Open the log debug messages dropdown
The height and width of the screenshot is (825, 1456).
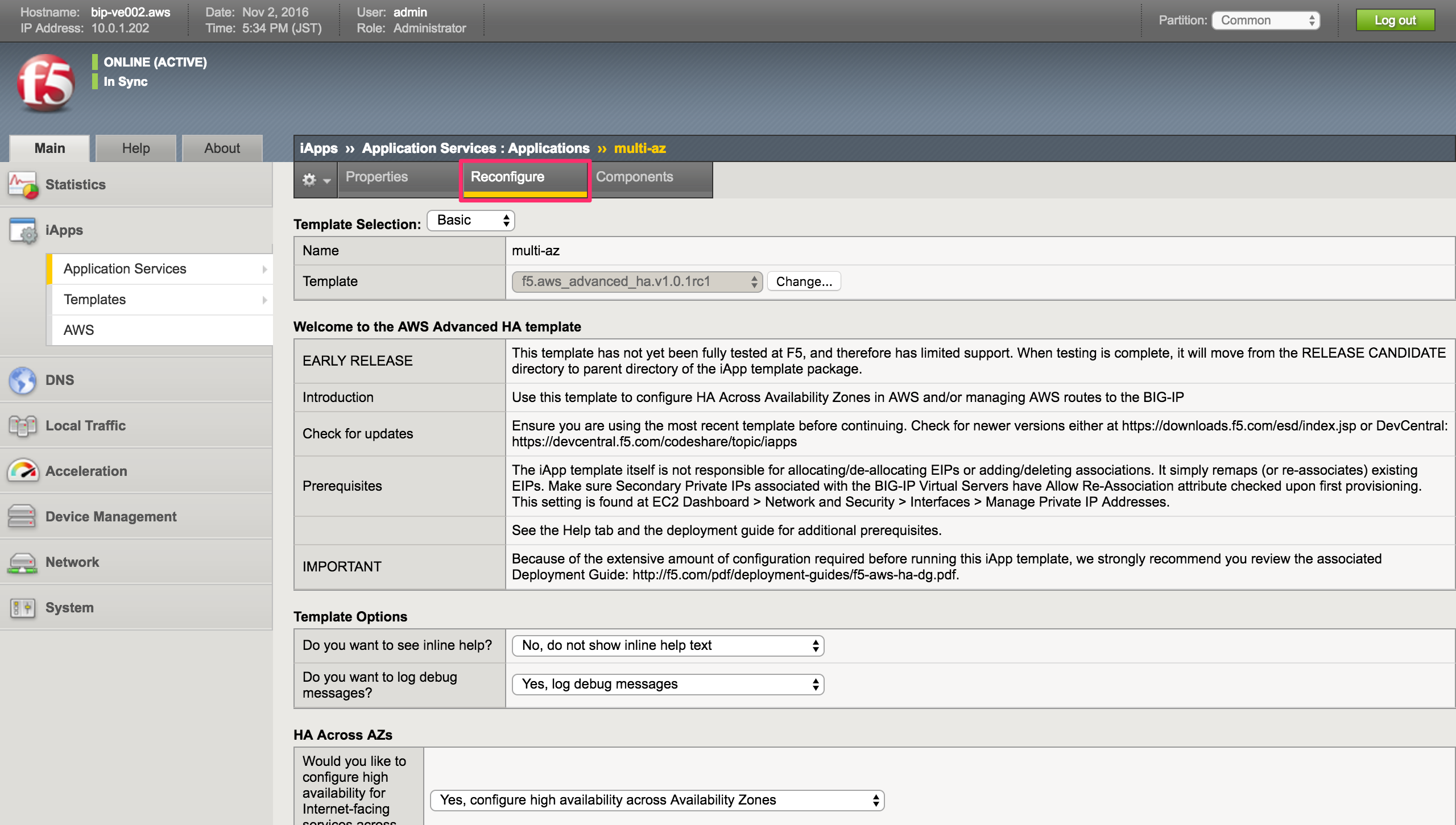668,684
